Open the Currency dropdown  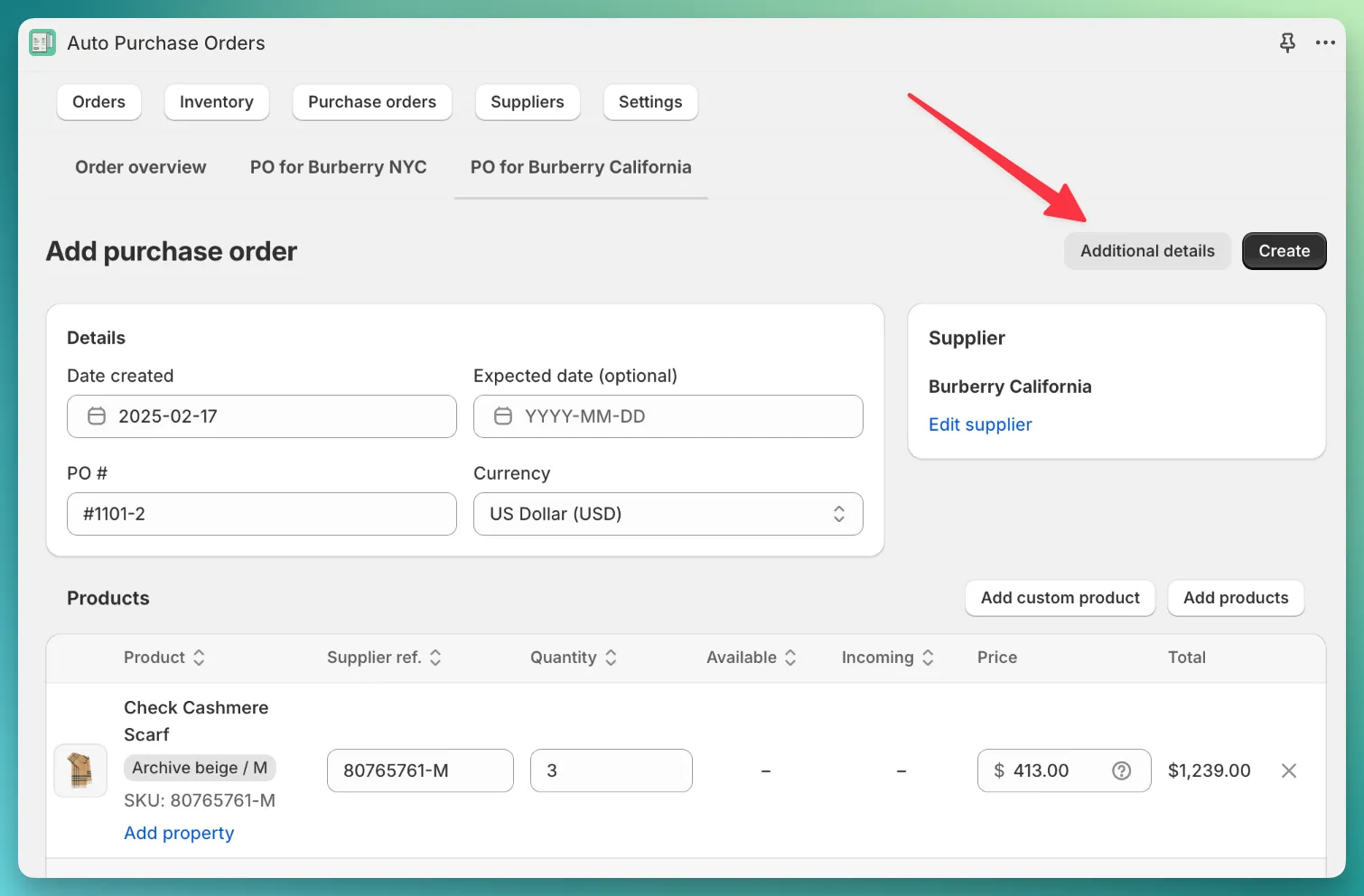click(x=668, y=514)
